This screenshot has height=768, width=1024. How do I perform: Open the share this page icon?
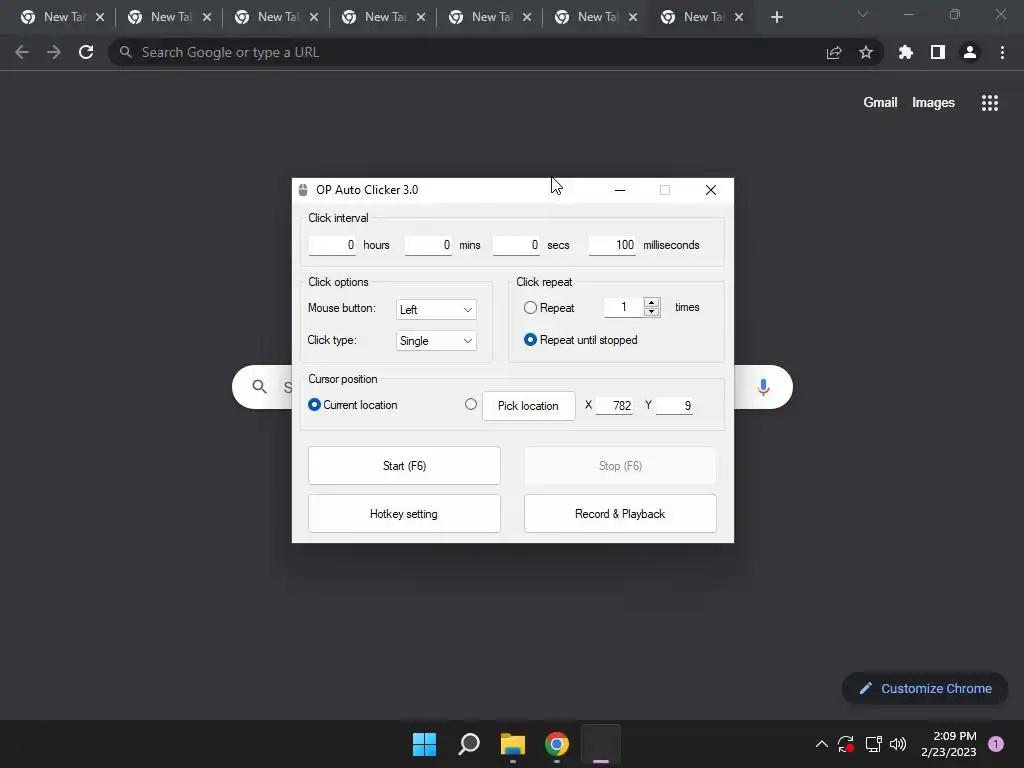pos(834,52)
